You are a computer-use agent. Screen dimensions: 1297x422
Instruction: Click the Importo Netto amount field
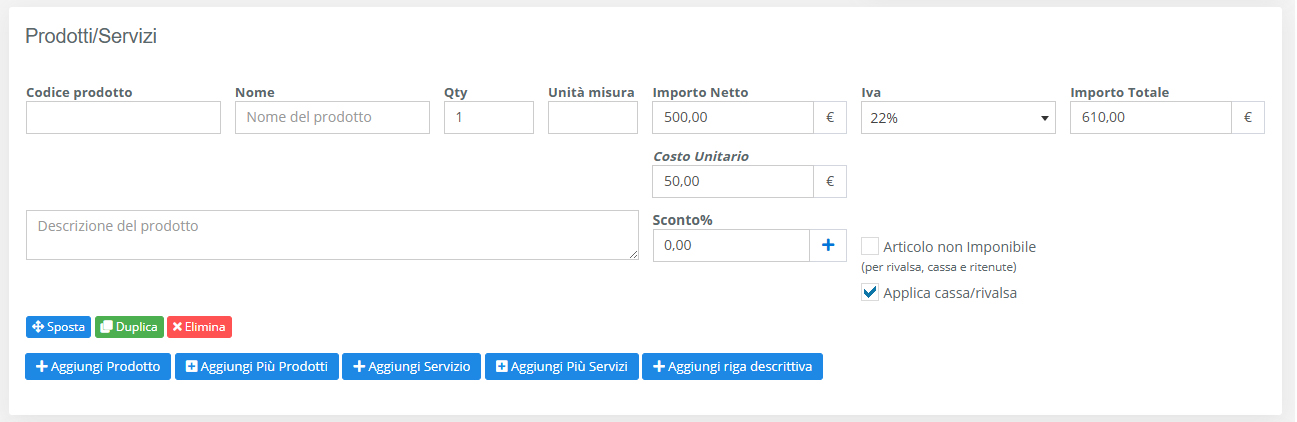(732, 118)
